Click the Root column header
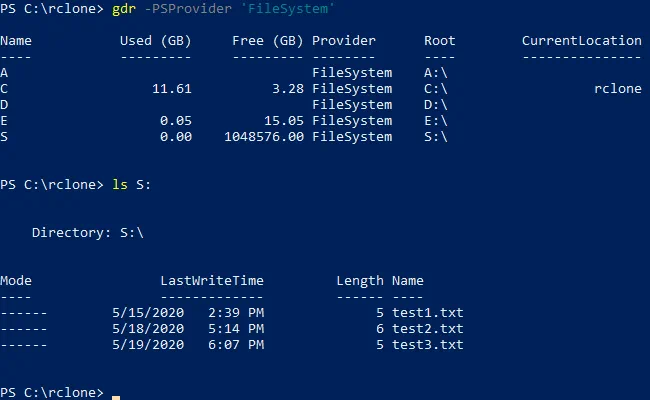Screen dimensions: 650x400 click(439, 41)
